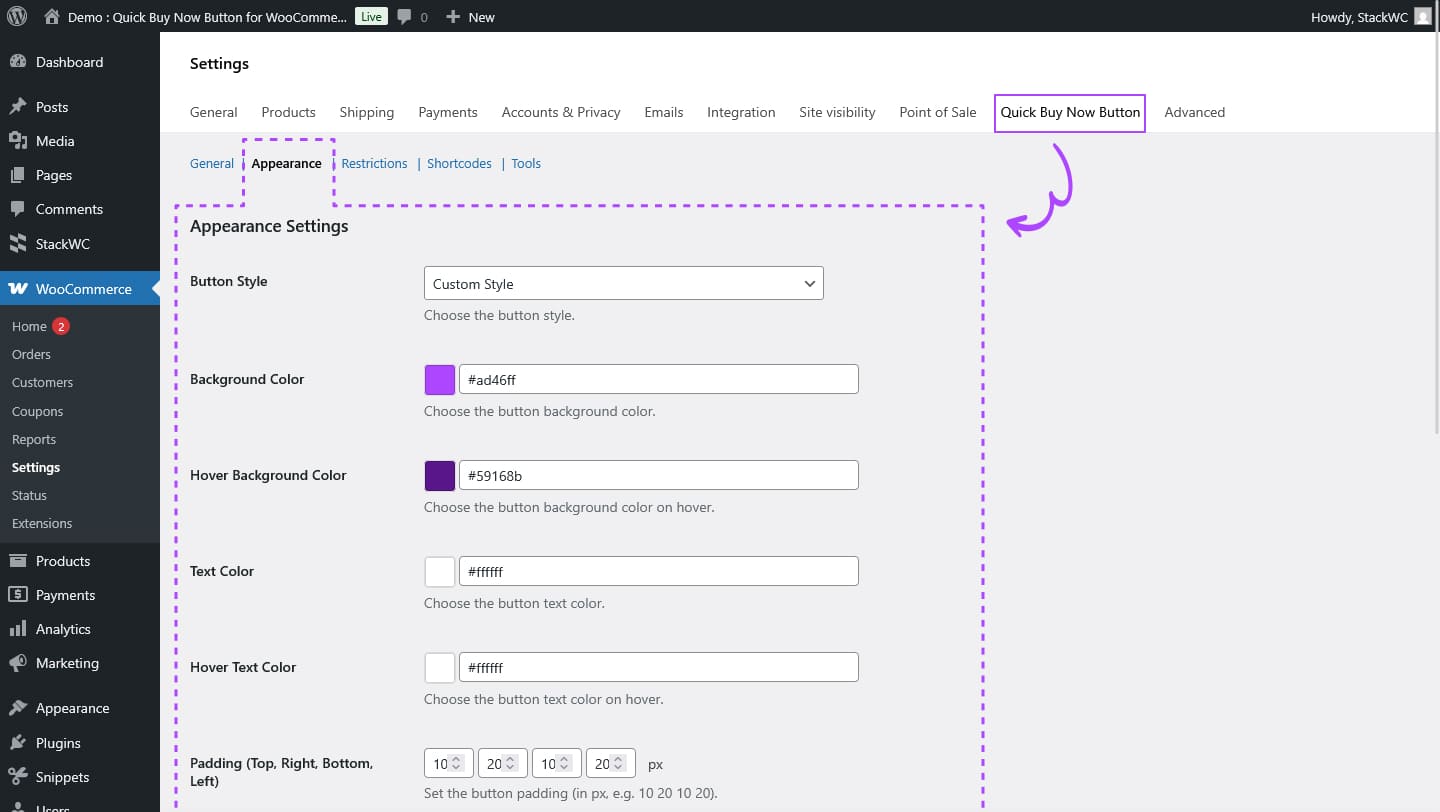The width and height of the screenshot is (1440, 812).
Task: Open the comments bubble icon in admin bar
Action: coord(404,17)
